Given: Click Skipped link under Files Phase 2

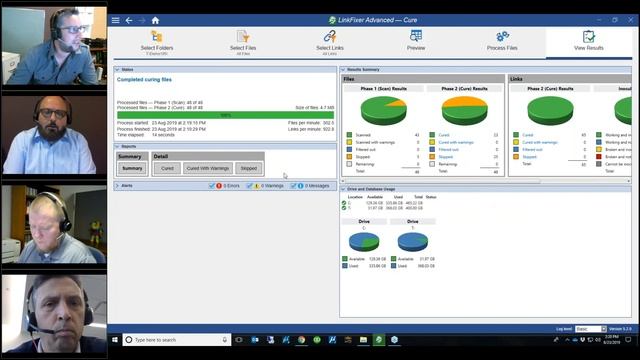Looking at the screenshot, I should (x=446, y=157).
